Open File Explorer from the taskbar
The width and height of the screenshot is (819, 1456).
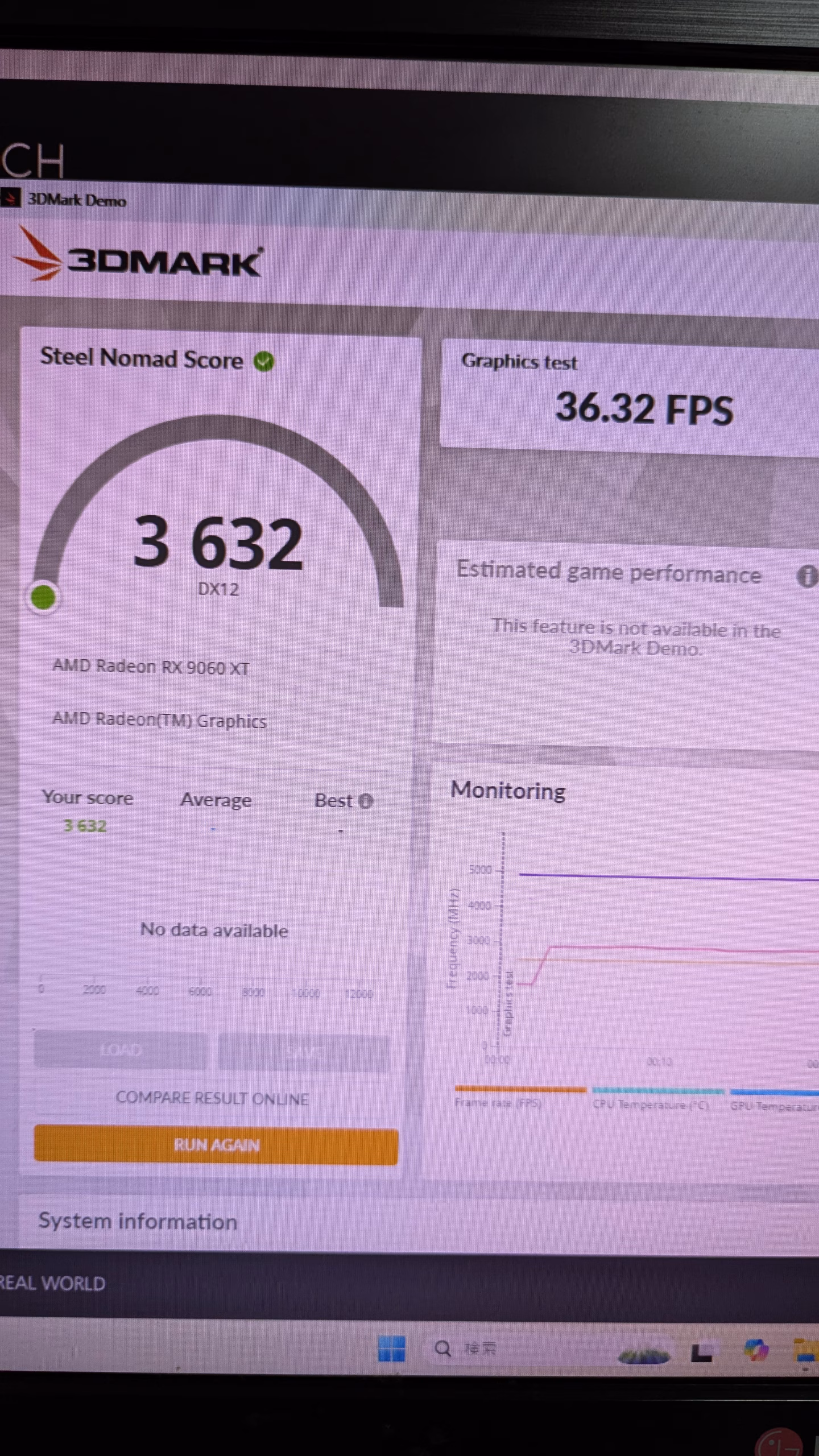pyautogui.click(x=807, y=1349)
